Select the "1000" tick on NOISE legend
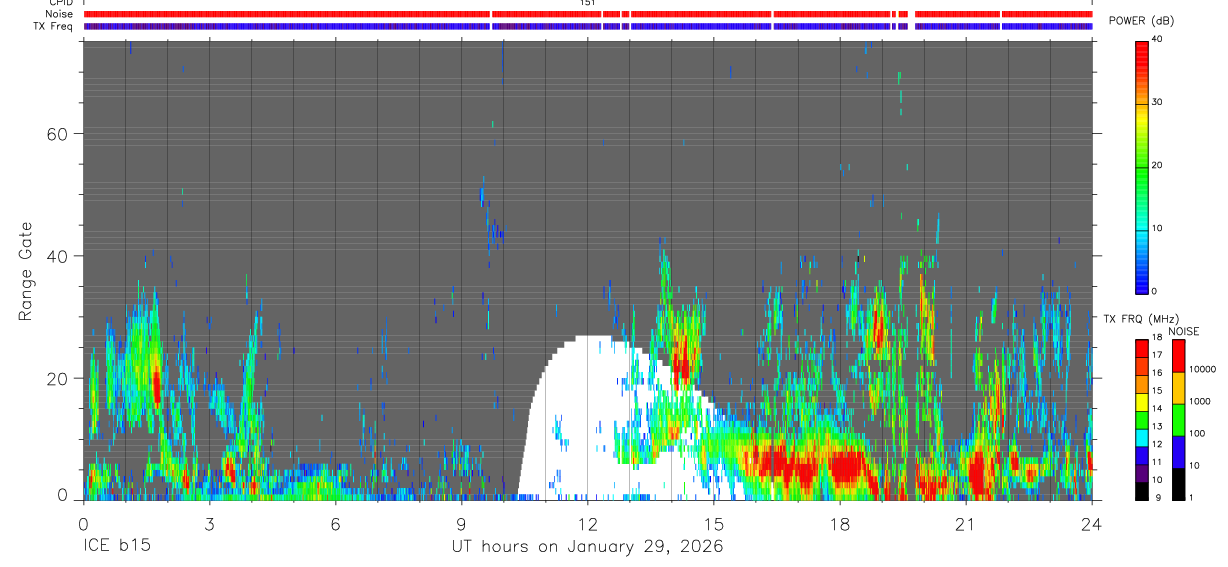The height and width of the screenshot is (567, 1228). click(1200, 401)
